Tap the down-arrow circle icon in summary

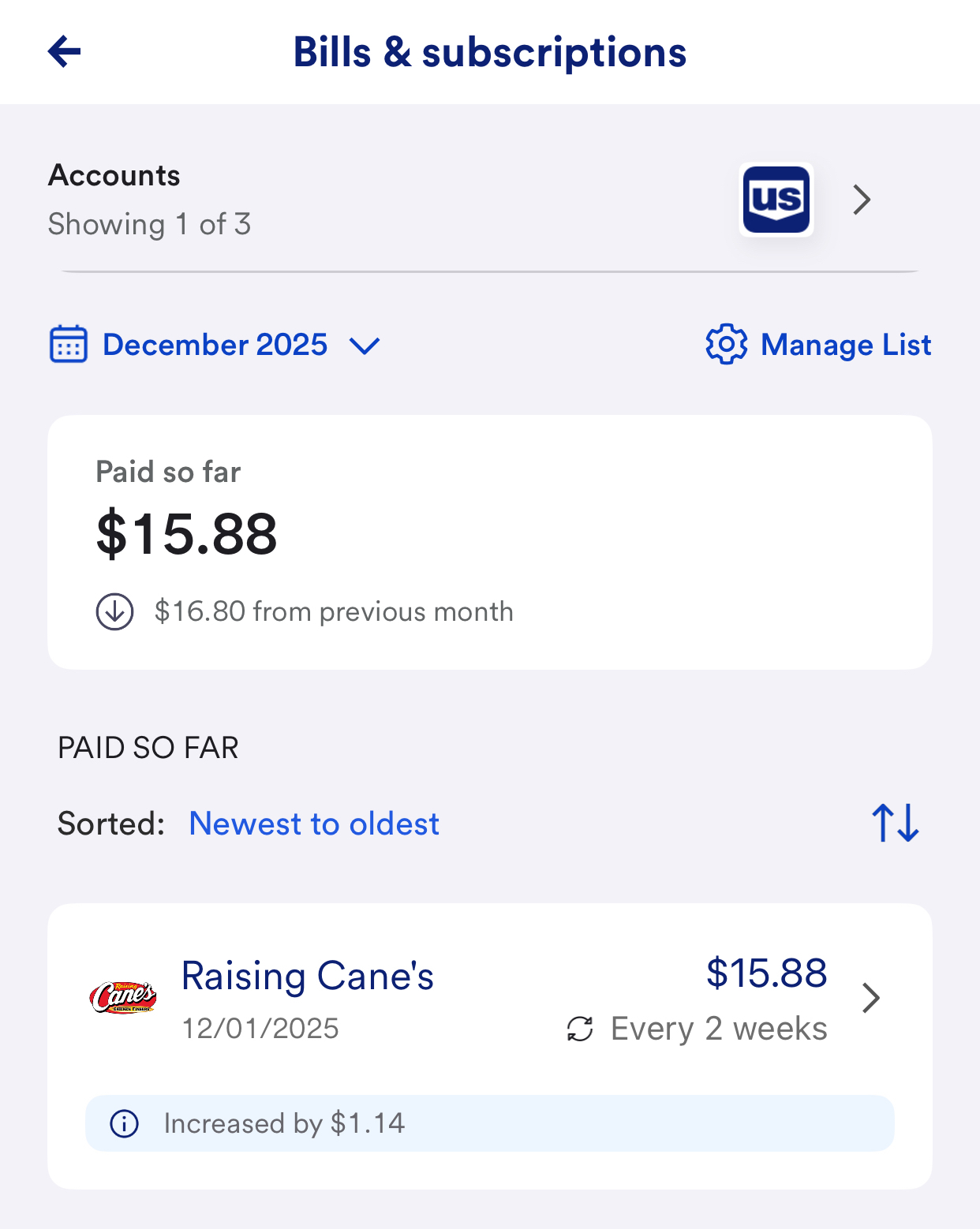[x=115, y=611]
